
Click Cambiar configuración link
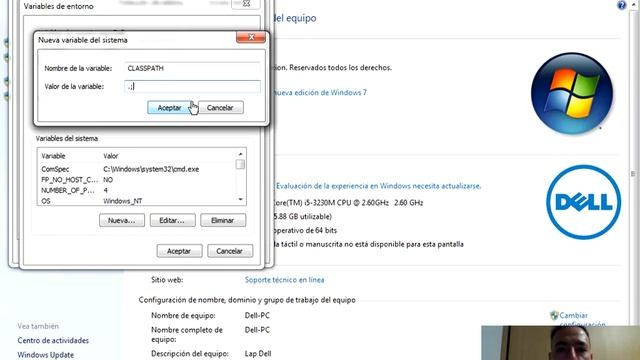point(582,320)
